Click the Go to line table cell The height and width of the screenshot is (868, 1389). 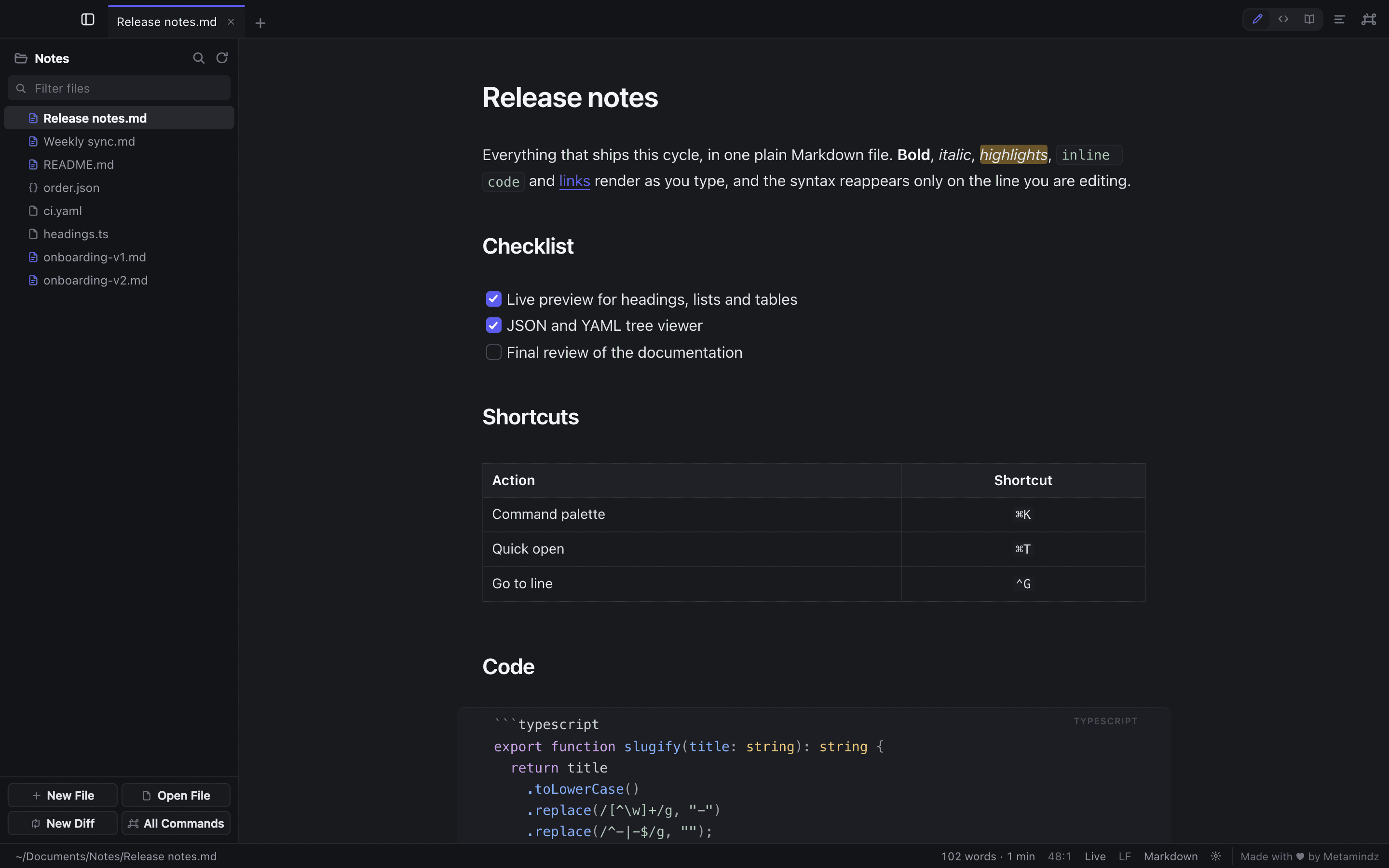click(x=692, y=584)
